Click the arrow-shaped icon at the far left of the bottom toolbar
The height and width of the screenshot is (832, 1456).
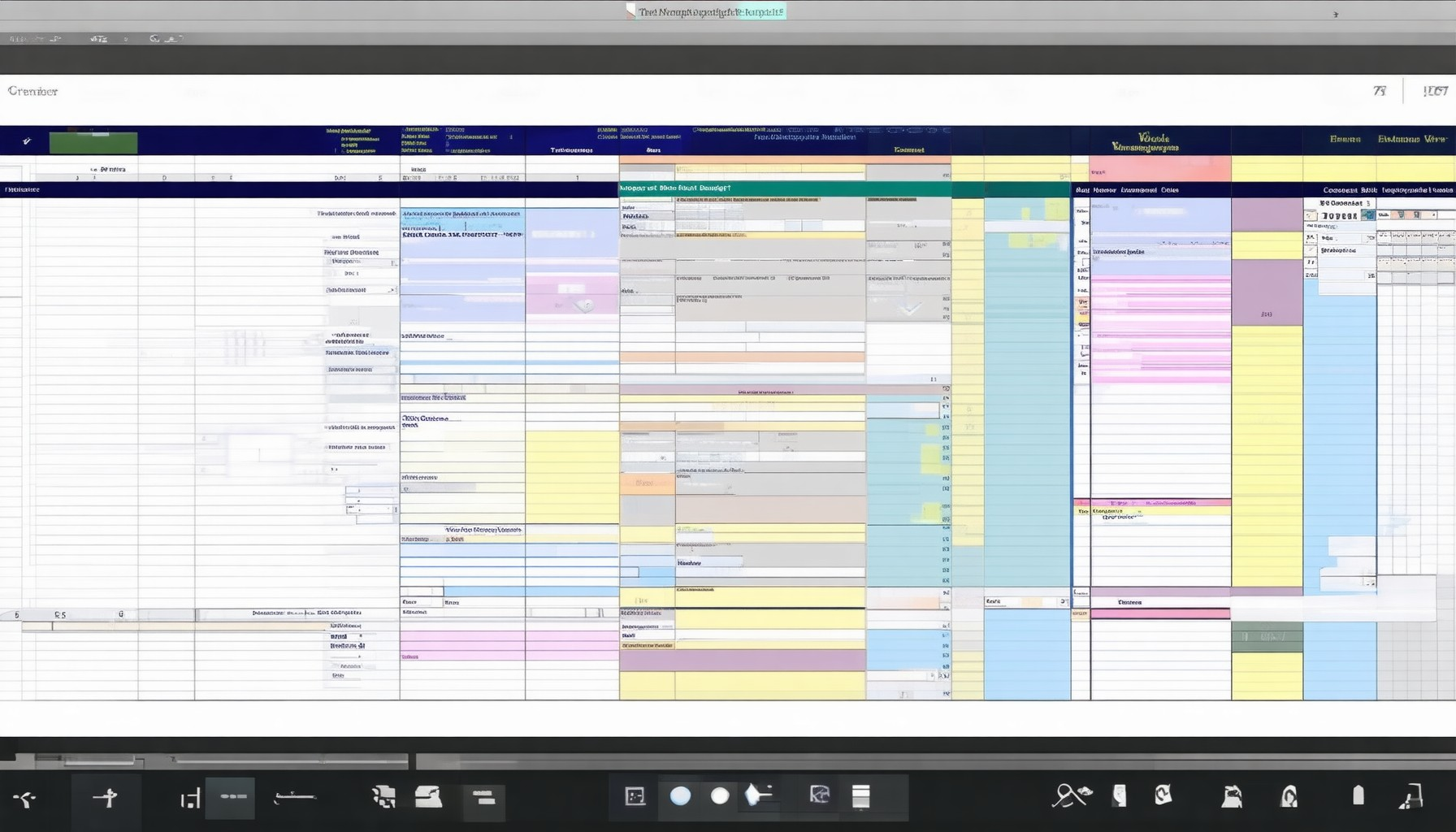25,799
